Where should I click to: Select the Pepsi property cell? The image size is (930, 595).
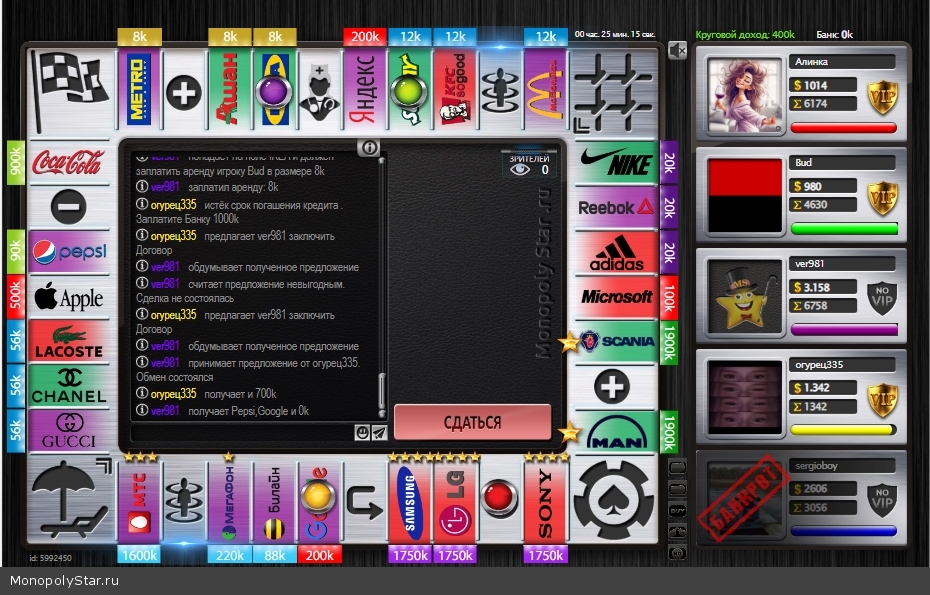69,252
